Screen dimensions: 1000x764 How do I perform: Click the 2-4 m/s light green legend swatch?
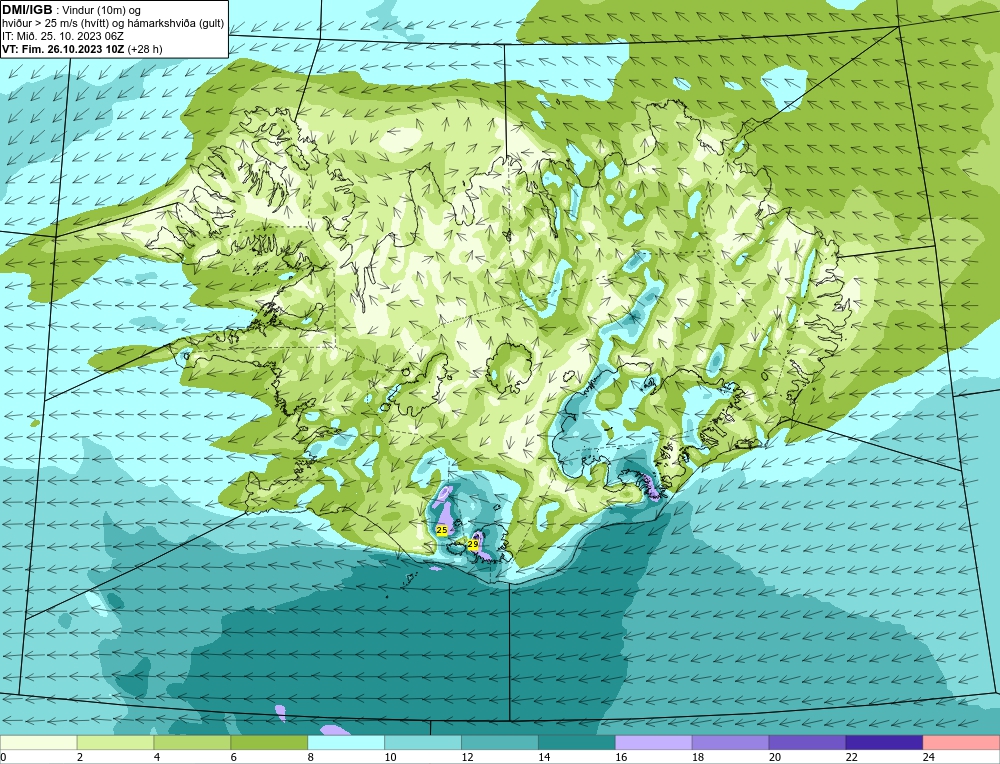pos(115,743)
